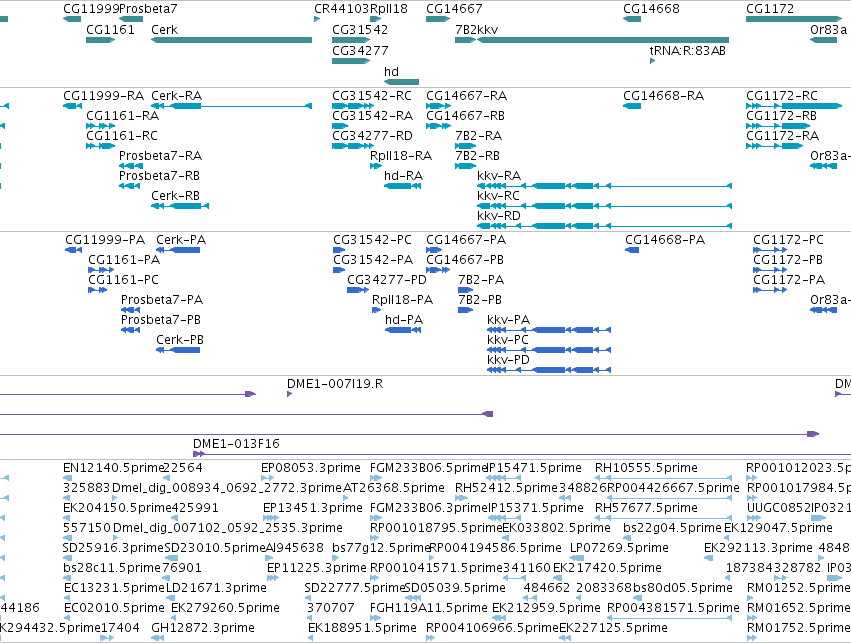Select the Prosbeta7-RB transcript label
851x643 pixels.
[159, 176]
